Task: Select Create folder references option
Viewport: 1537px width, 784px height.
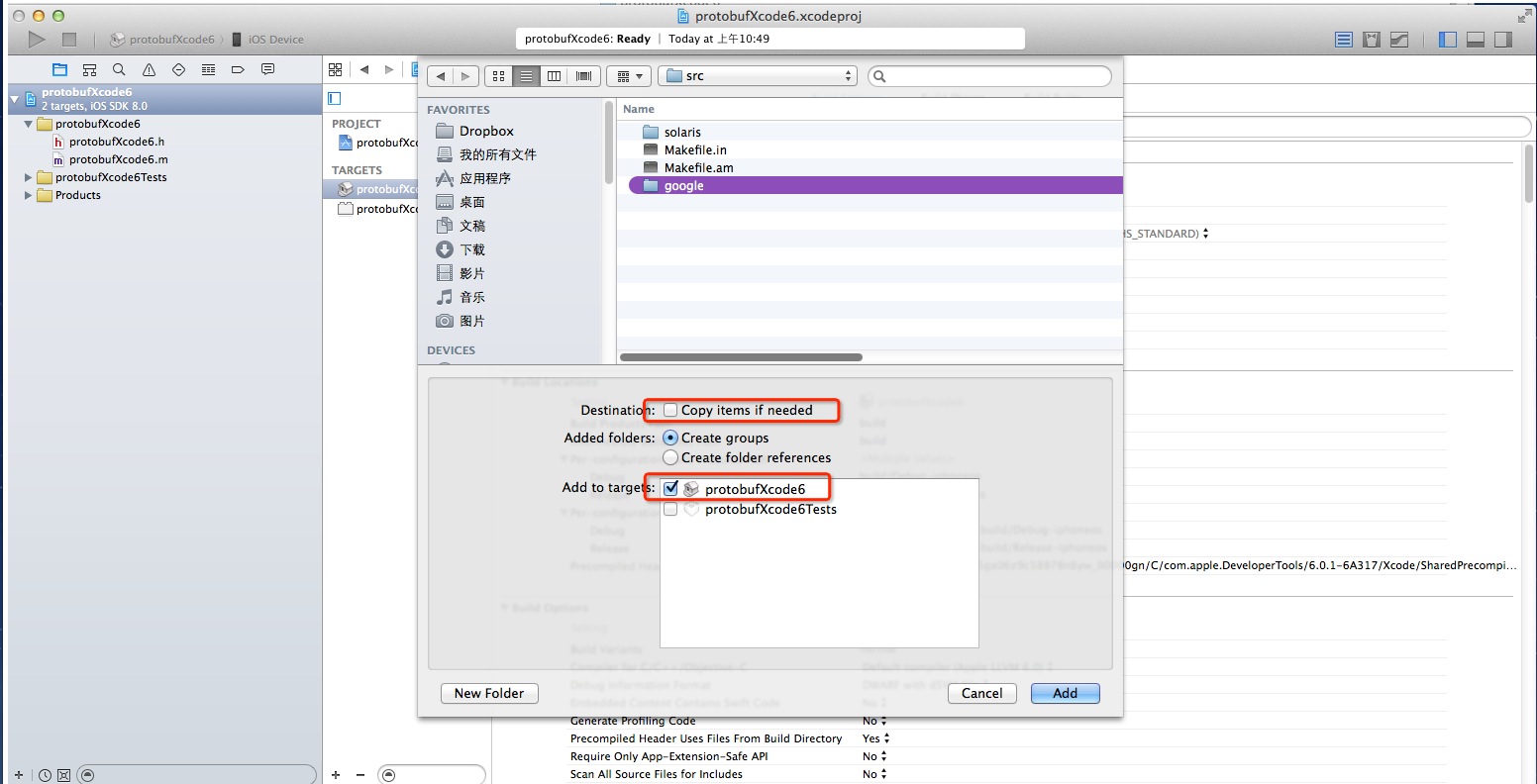Action: tap(670, 457)
